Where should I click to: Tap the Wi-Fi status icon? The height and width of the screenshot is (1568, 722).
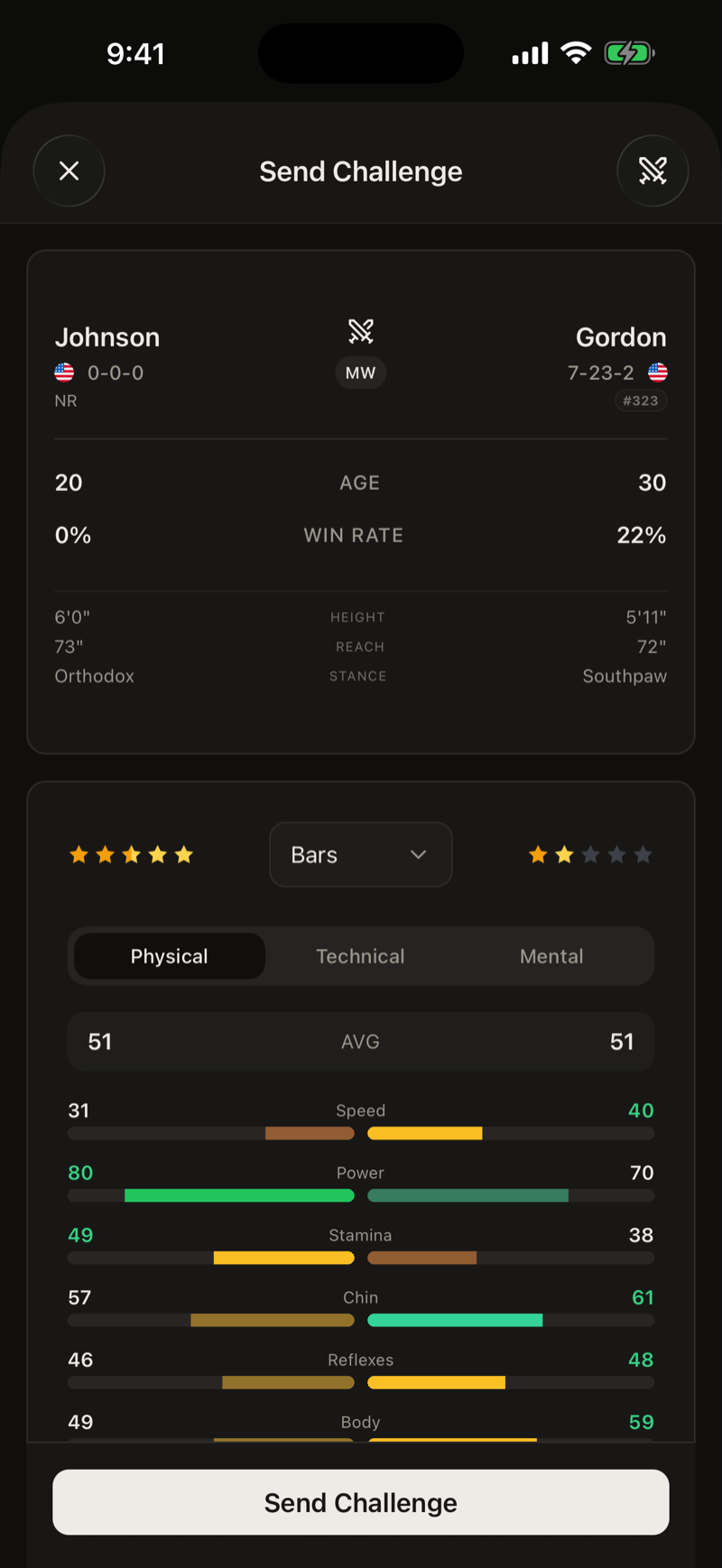click(x=576, y=53)
